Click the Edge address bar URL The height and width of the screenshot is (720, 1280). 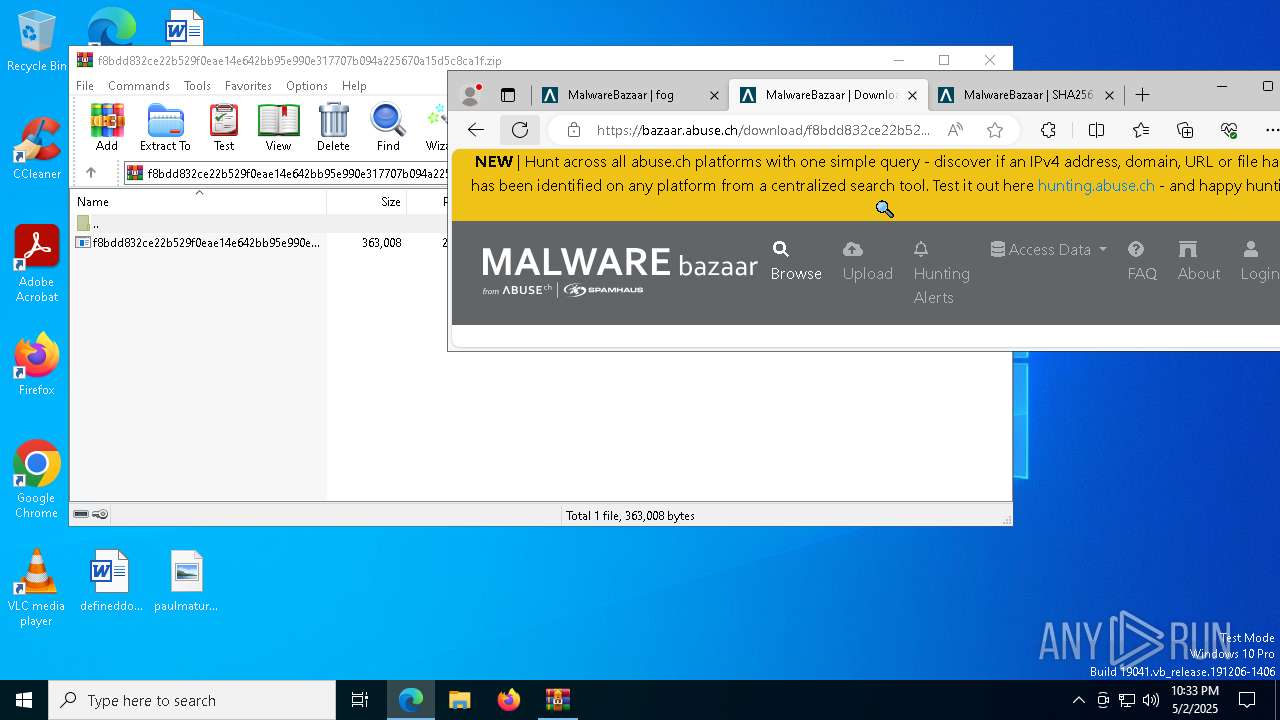coord(763,130)
